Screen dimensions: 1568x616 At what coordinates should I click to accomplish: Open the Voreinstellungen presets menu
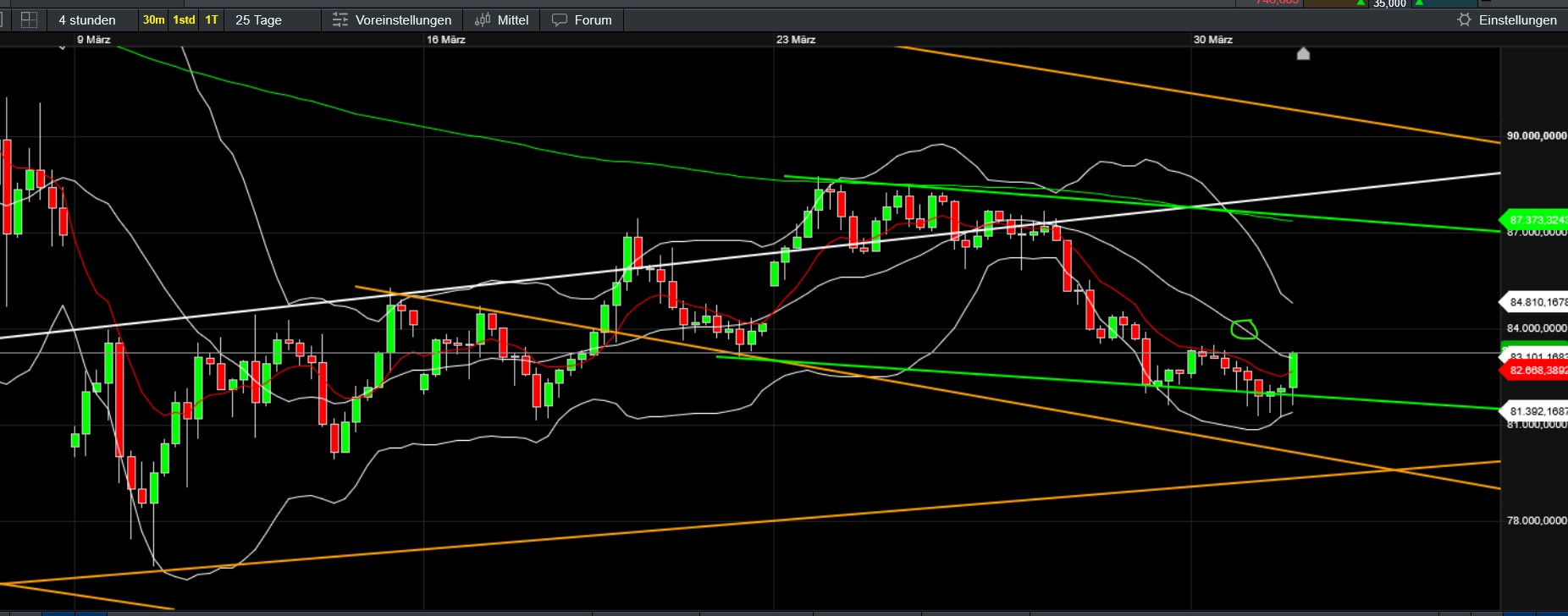tap(393, 19)
